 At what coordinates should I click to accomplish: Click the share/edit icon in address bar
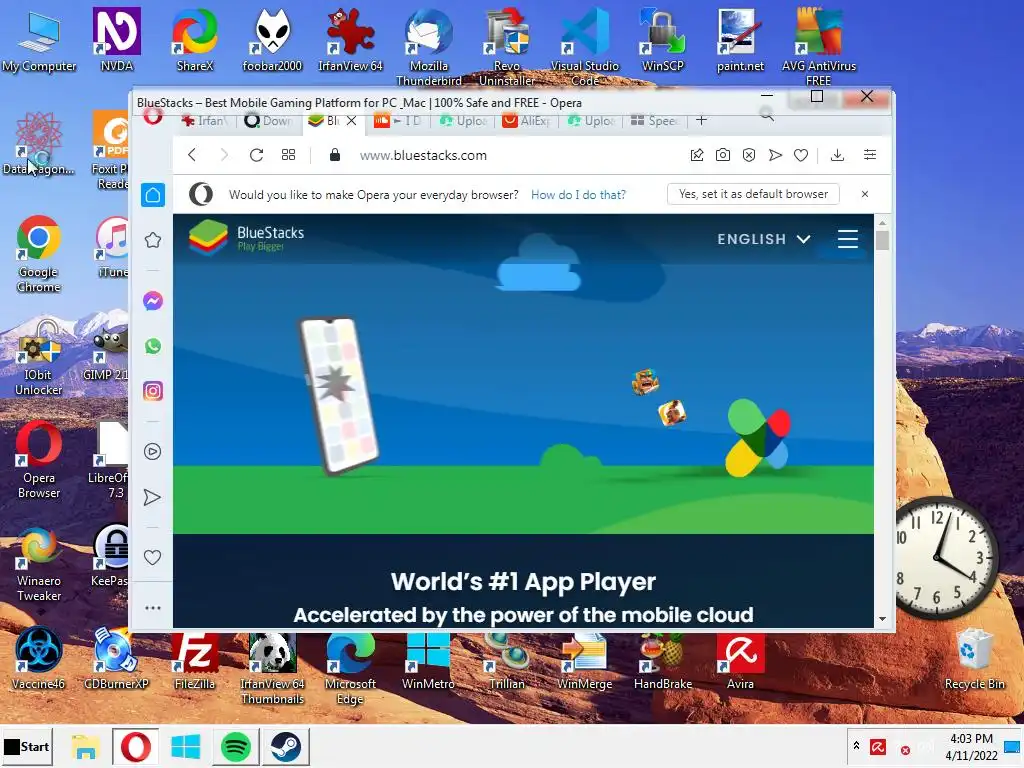tap(697, 155)
